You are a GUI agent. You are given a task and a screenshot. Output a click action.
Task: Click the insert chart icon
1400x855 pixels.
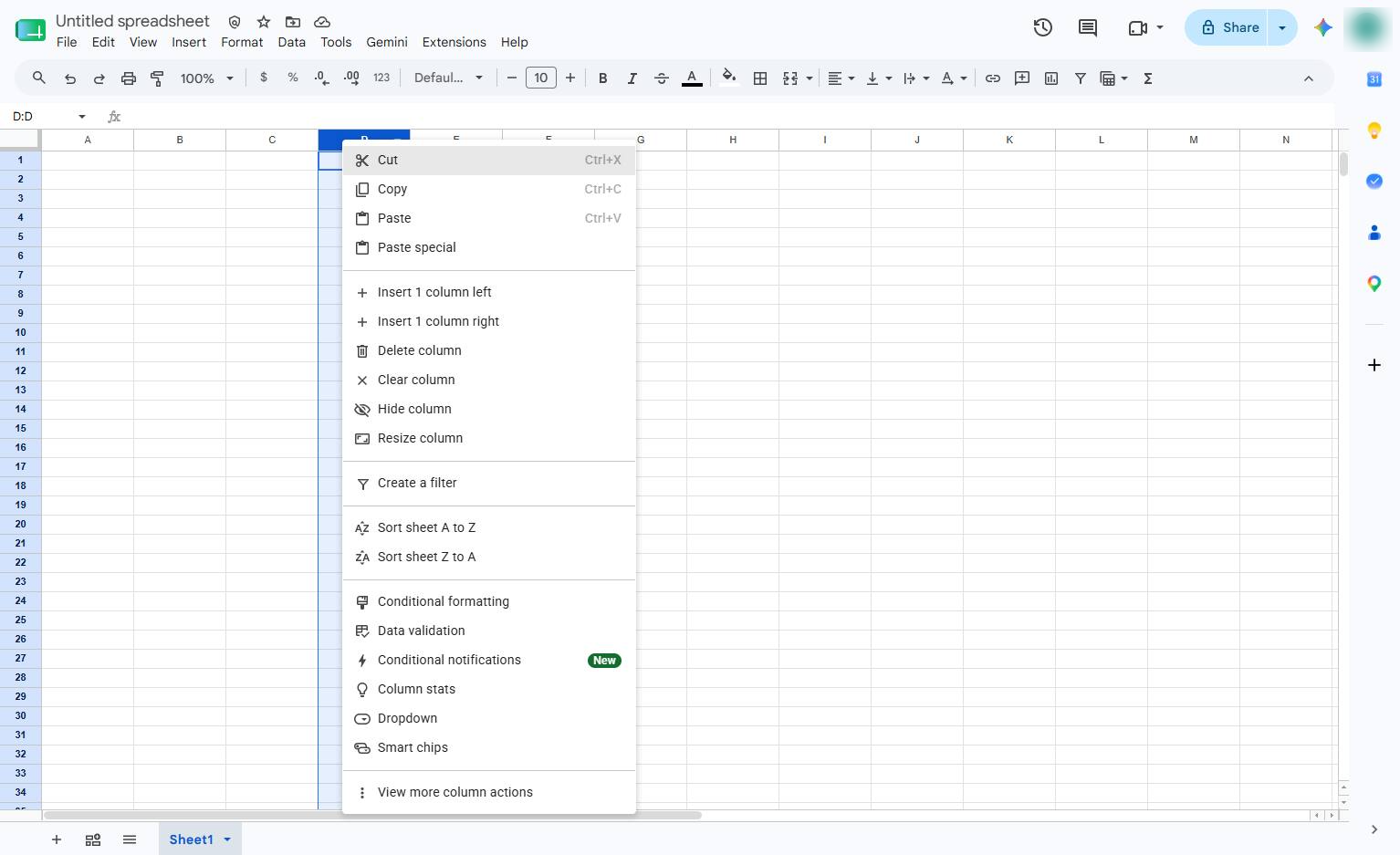pos(1051,78)
